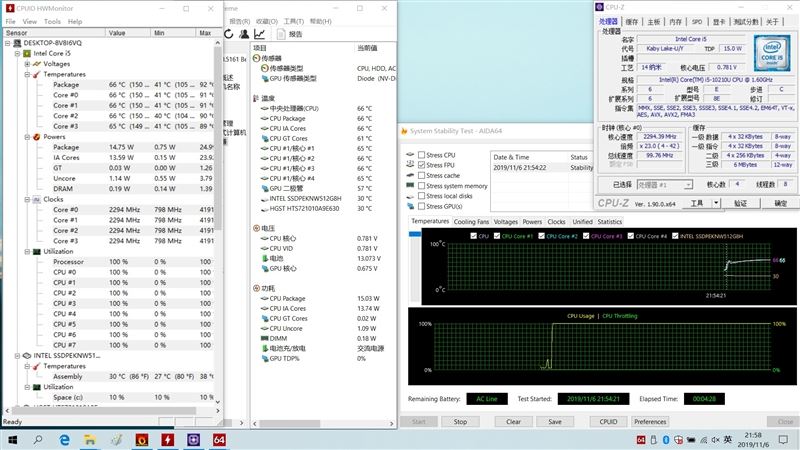Click the DESKTOP-8V8I6VQ computer icon
The height and width of the screenshot is (450, 800).
click(17, 43)
